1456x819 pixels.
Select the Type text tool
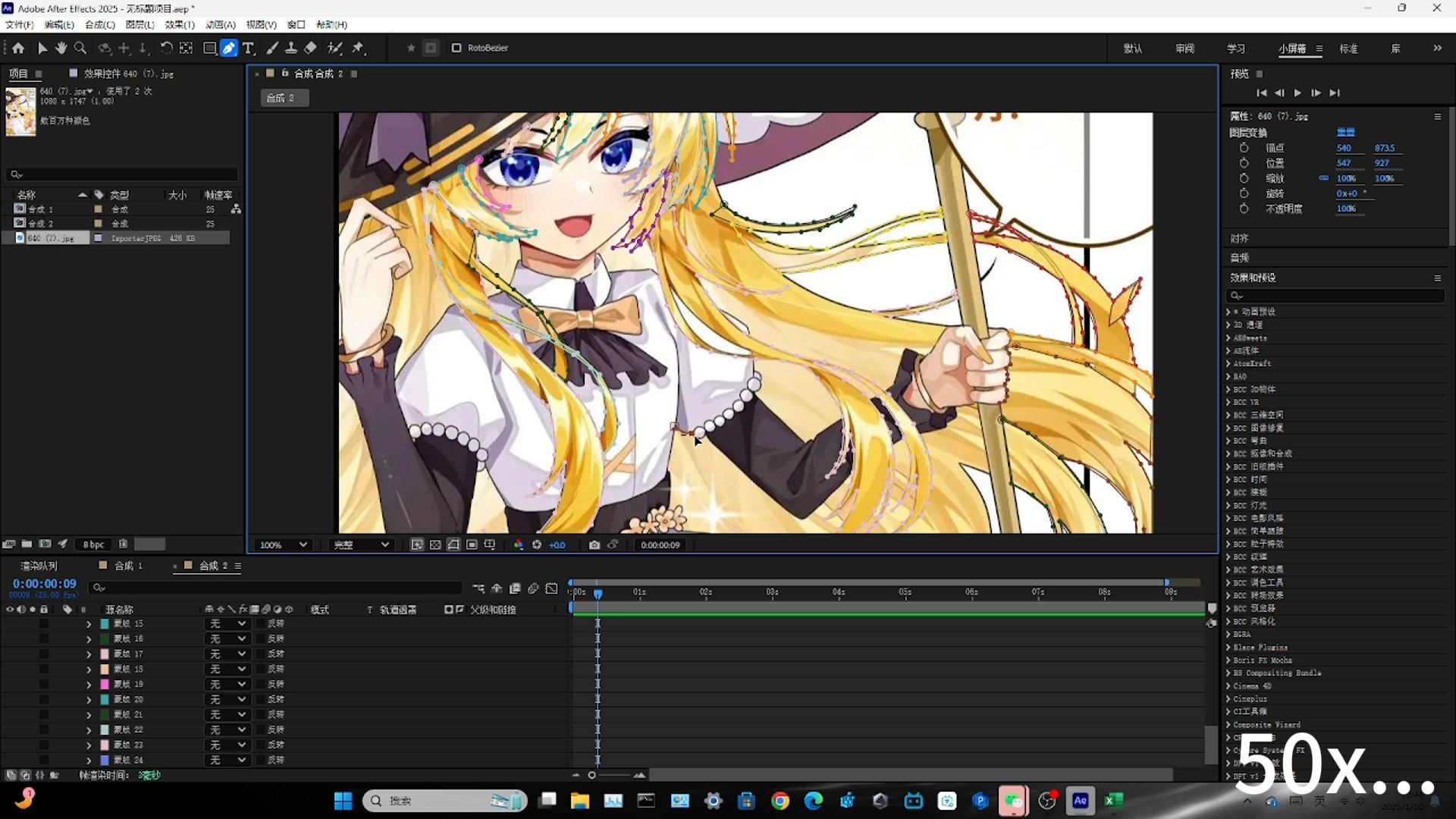(x=248, y=48)
